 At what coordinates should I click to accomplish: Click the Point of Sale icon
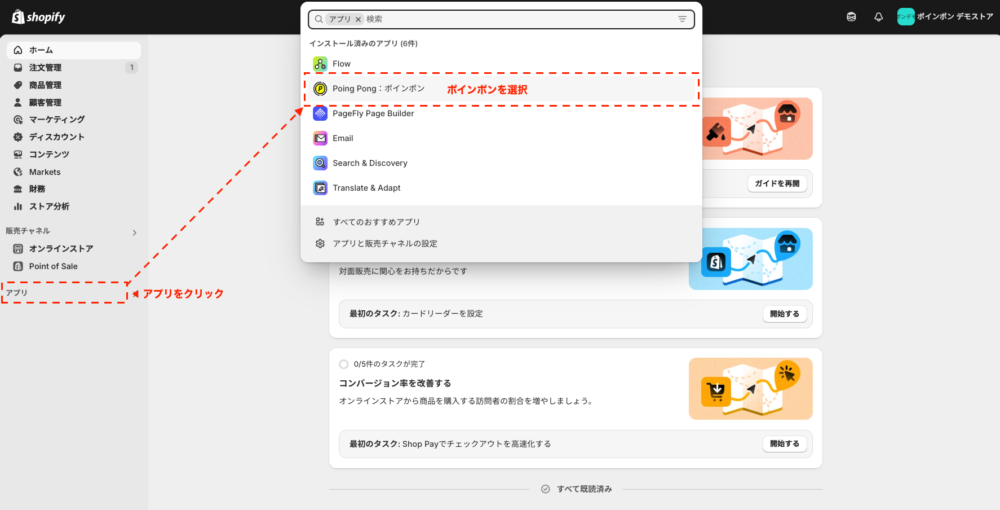point(18,266)
